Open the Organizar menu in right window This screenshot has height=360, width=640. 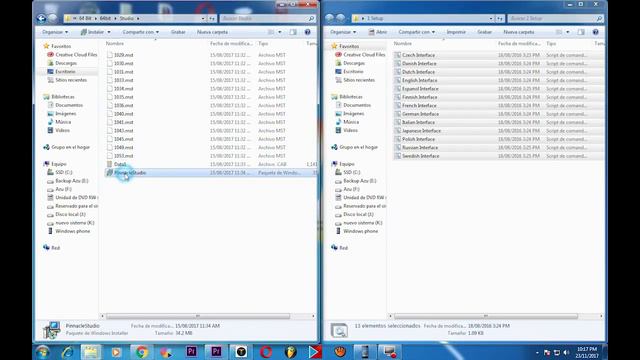point(343,32)
